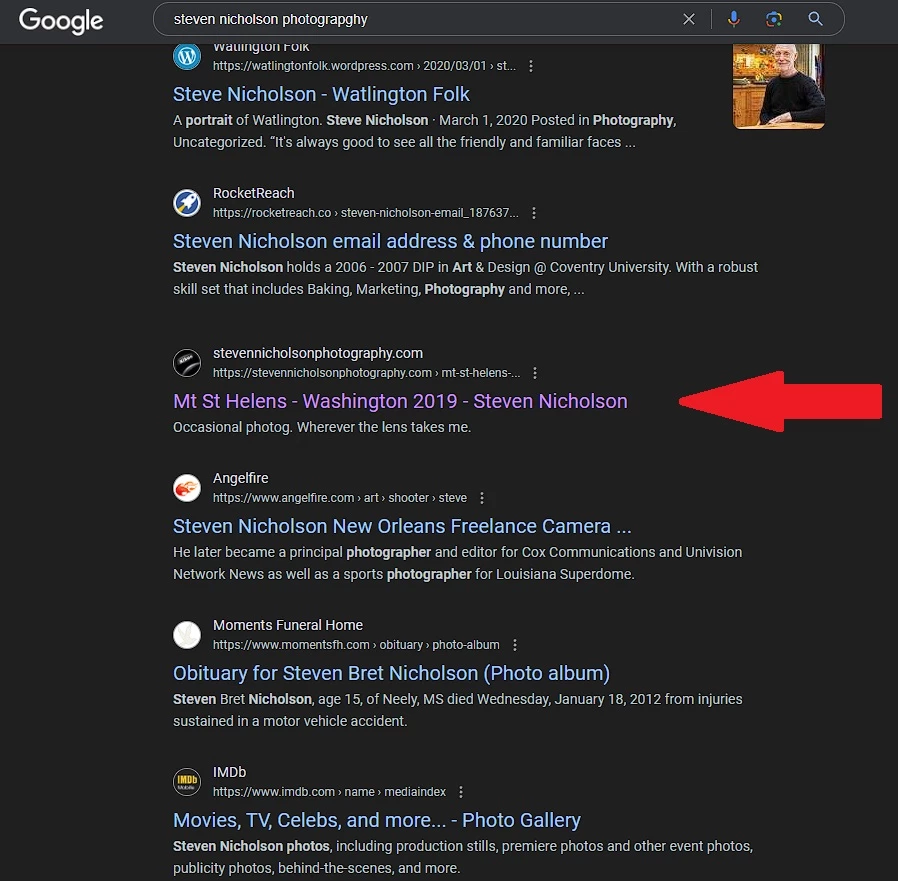Click the Moments Funeral Home favicon
Viewport: 898px width, 881px height.
click(187, 635)
